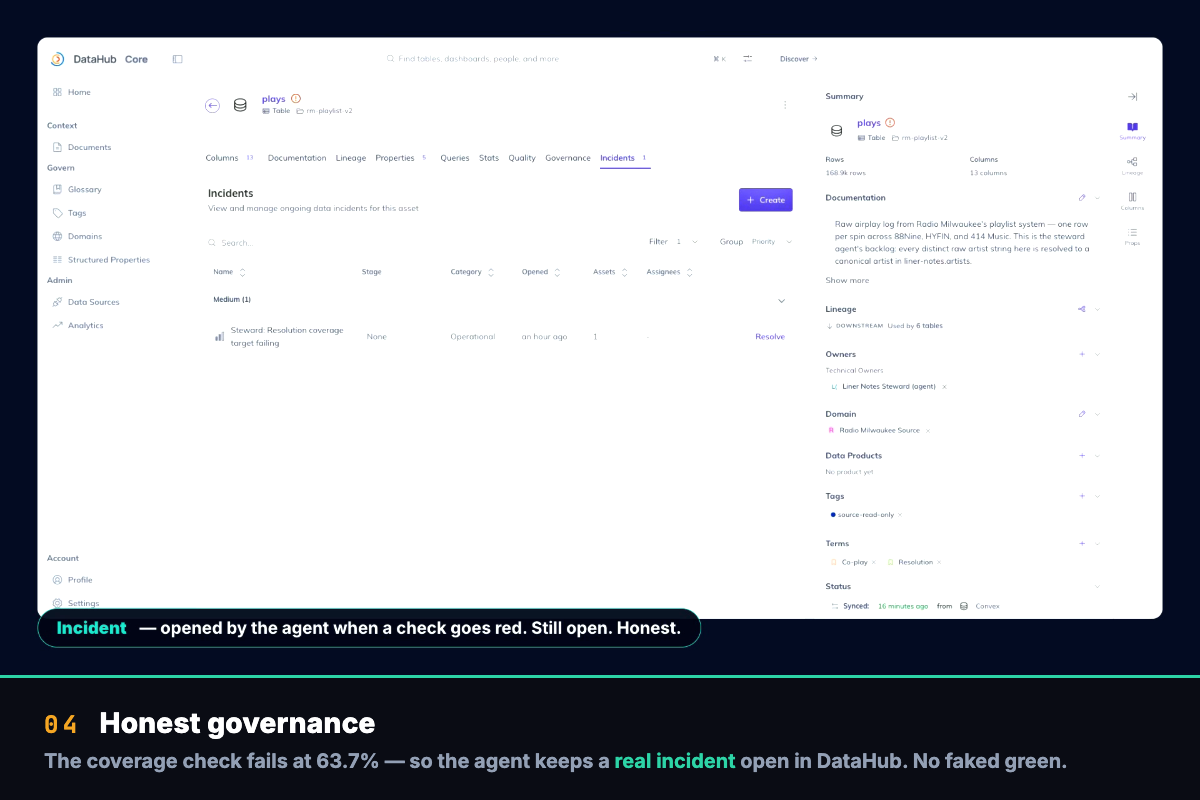
Task: Collapse the Domain section chevron
Action: click(x=1097, y=414)
